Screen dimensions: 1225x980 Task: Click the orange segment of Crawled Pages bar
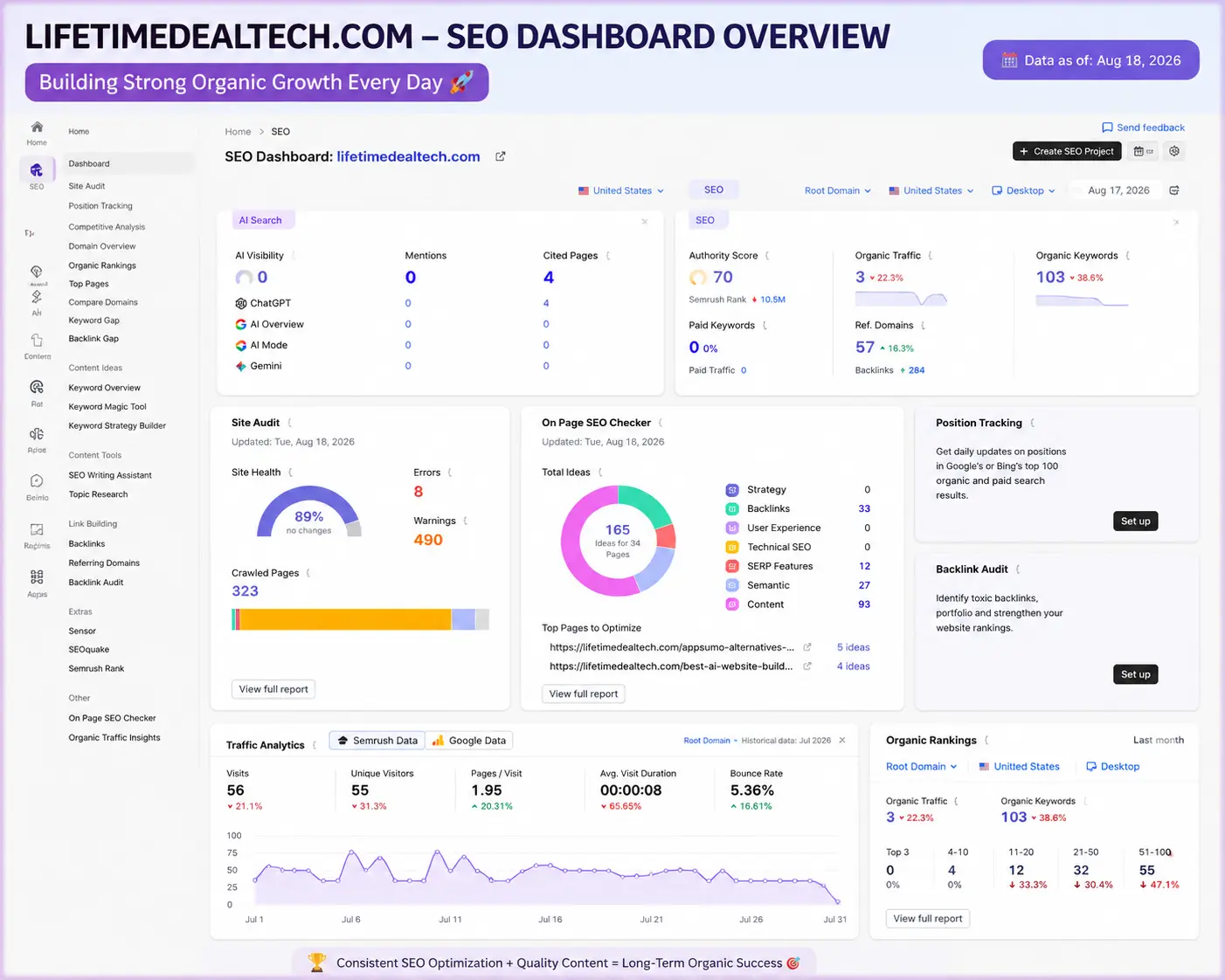coord(345,619)
